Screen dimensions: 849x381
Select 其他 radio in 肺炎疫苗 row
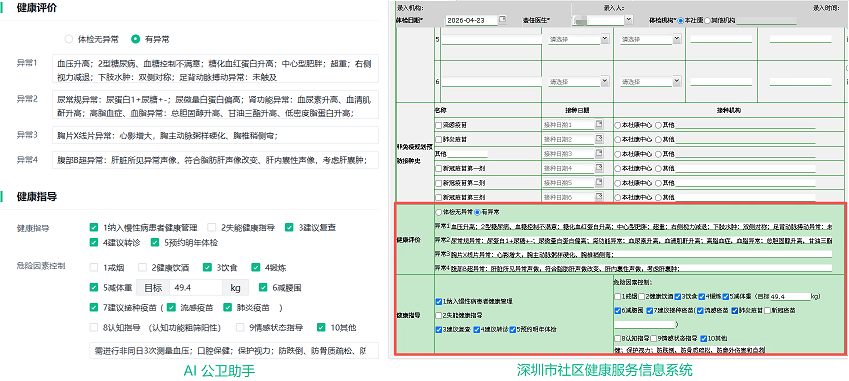(658, 140)
